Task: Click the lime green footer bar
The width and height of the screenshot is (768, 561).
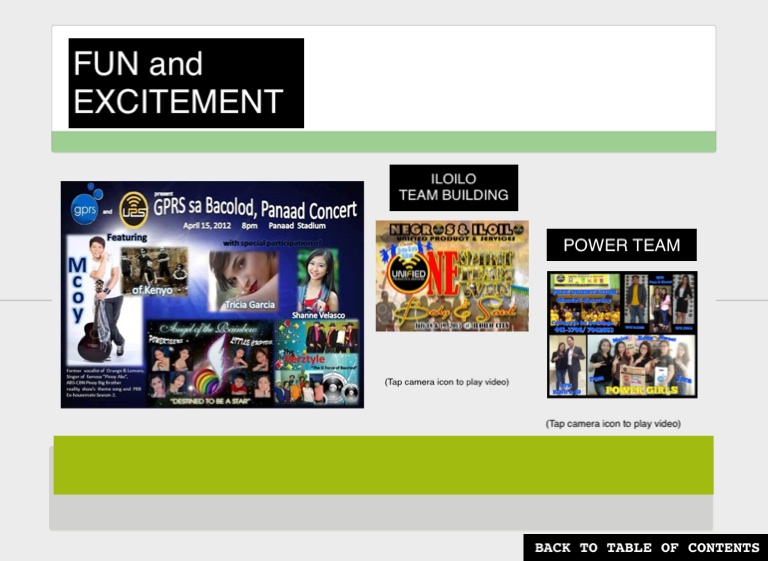Action: tap(383, 465)
